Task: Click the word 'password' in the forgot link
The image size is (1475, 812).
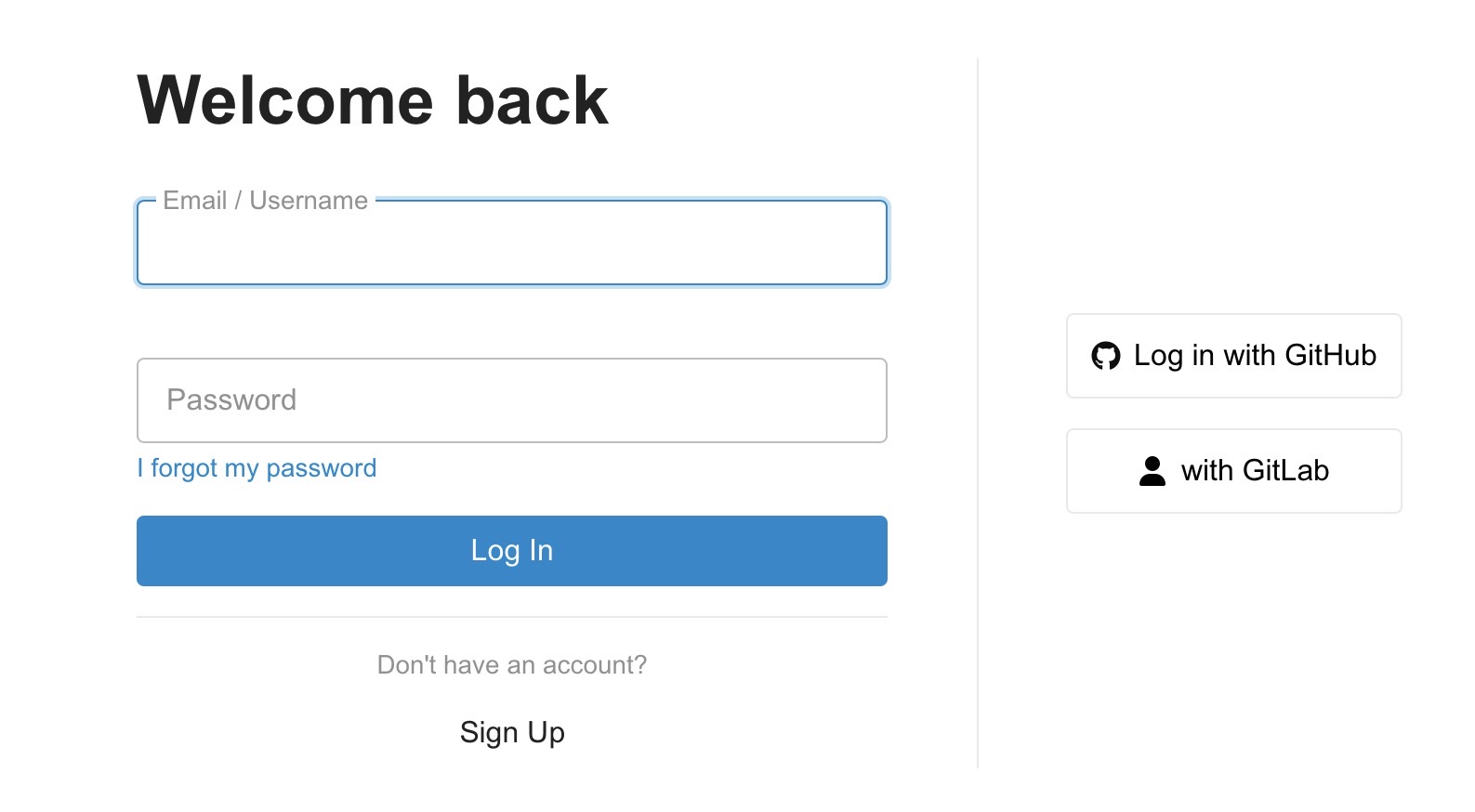Action: coord(322,468)
